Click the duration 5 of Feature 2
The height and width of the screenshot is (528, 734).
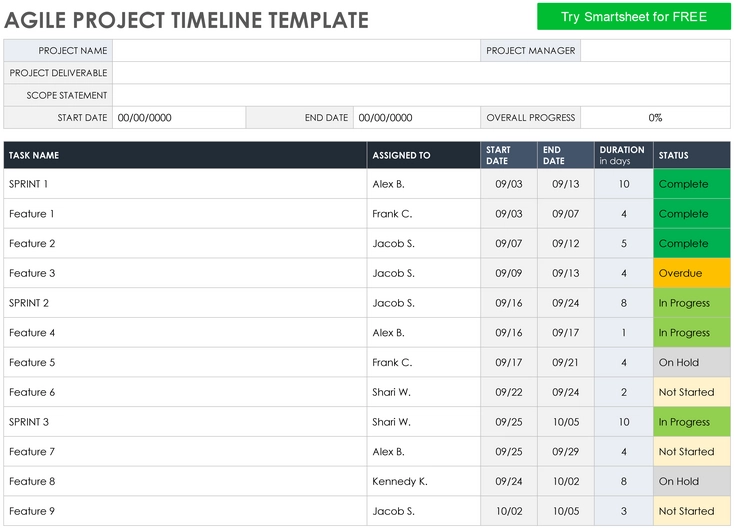pyautogui.click(x=624, y=243)
